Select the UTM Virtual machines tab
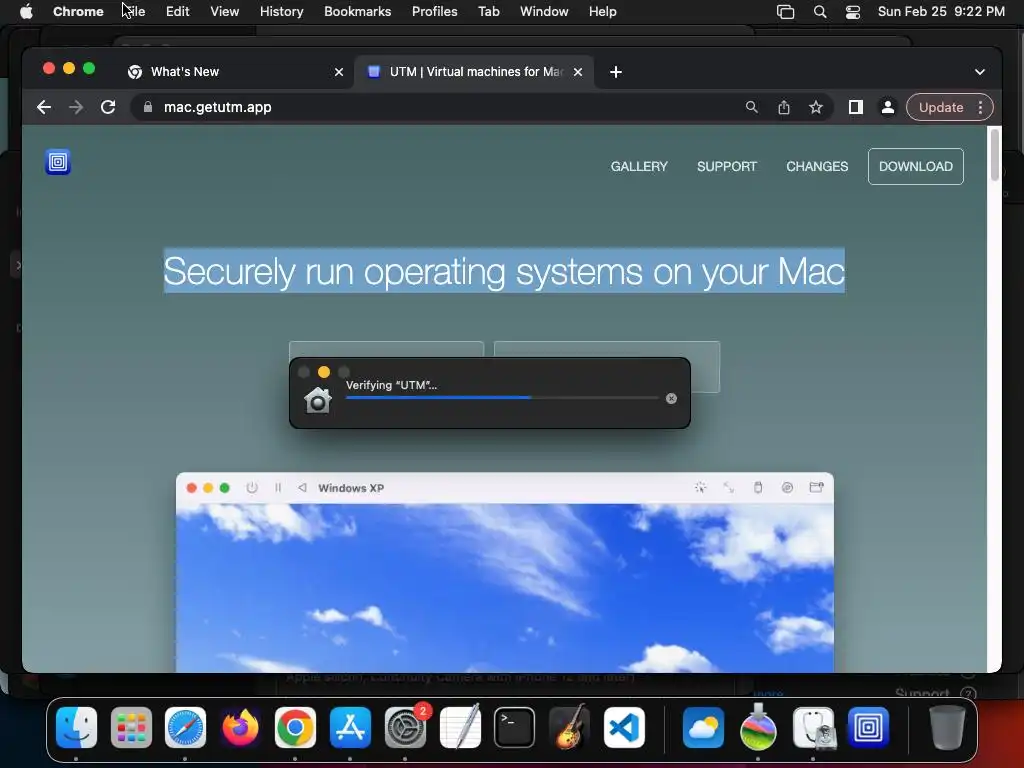Screen dimensions: 1024x768 [474, 72]
